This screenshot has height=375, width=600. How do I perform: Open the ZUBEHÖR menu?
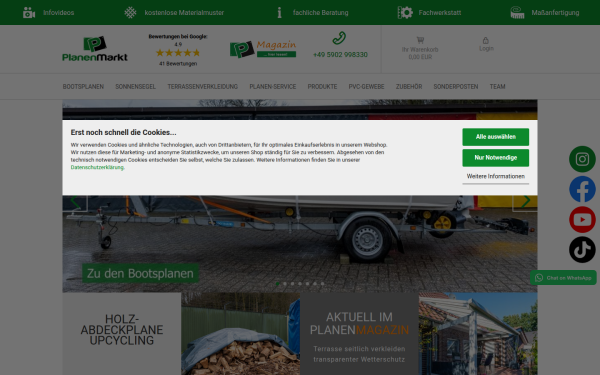409,86
